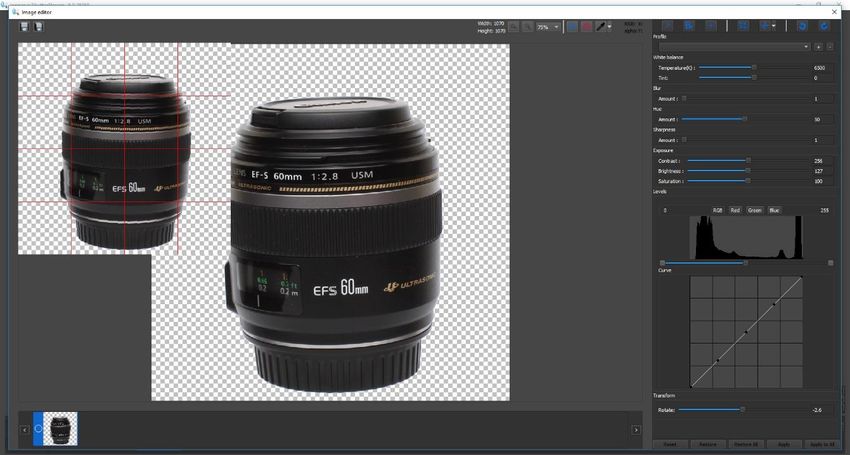Click the Sharpness Amount slider handle
The height and width of the screenshot is (455, 850).
click(684, 140)
